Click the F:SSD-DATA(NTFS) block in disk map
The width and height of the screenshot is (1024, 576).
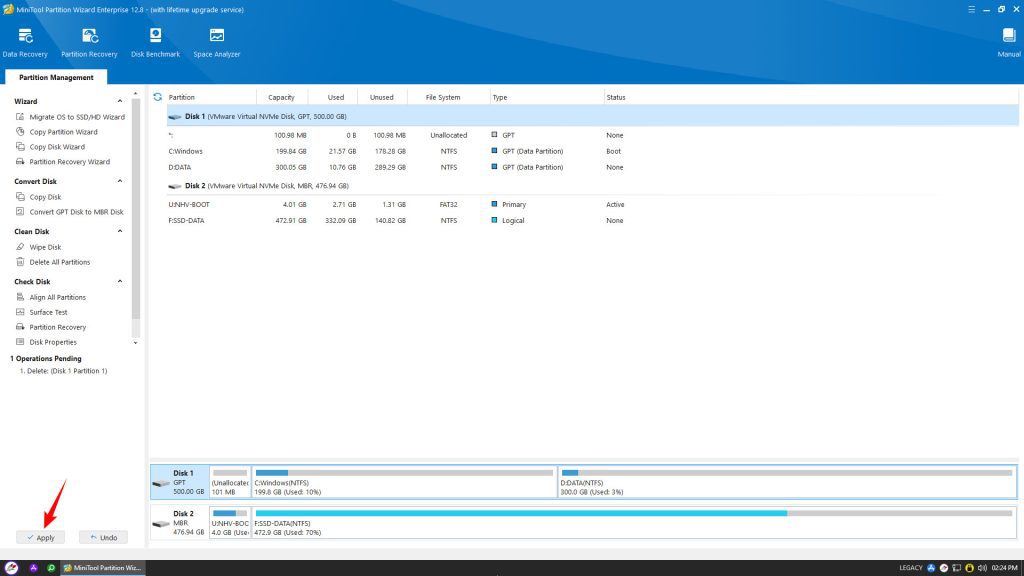(x=633, y=522)
